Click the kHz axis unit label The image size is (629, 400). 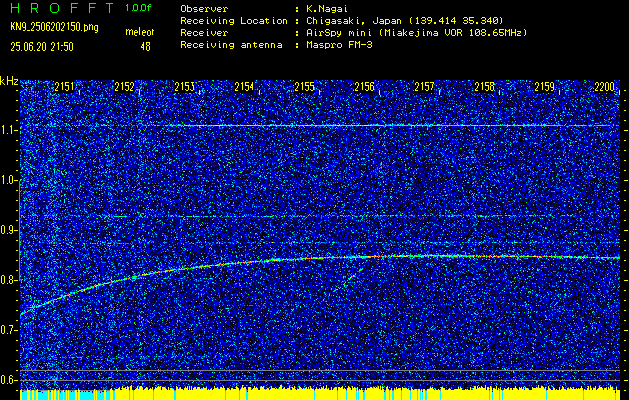[9, 81]
